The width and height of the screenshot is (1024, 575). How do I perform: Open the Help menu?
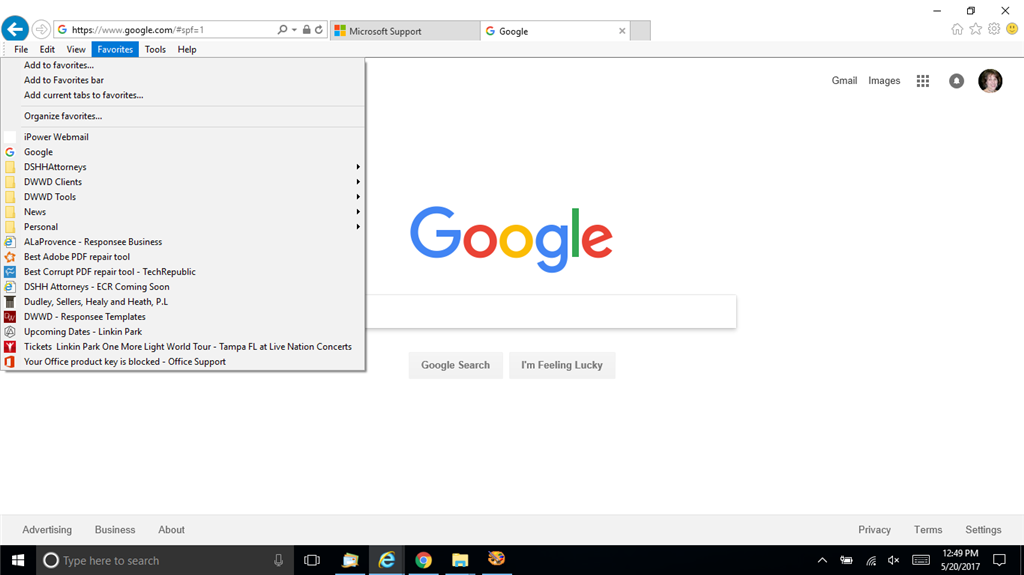187,50
